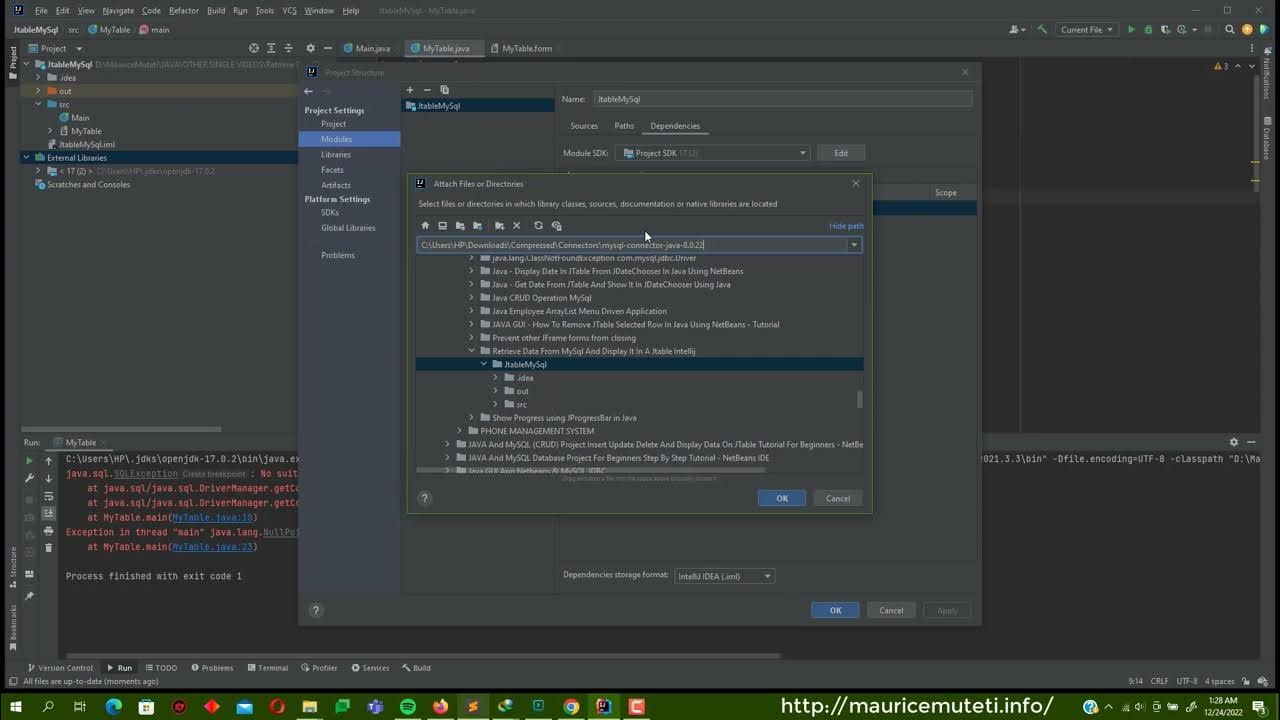Image resolution: width=1280 pixels, height=720 pixels.
Task: Go to home directory in attach dialog
Action: pos(425,226)
